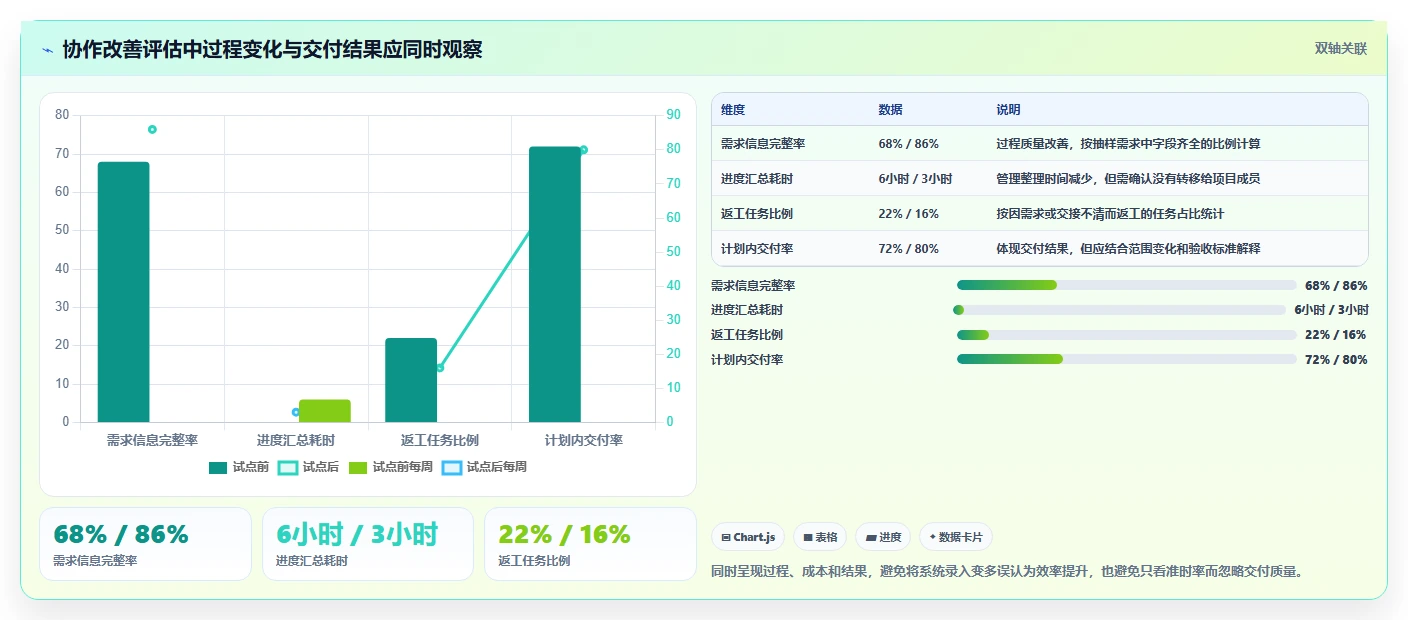Image resolution: width=1408 pixels, height=620 pixels.
Task: Click the green 进度汇总耗时 bar in chart
Action: (x=325, y=411)
